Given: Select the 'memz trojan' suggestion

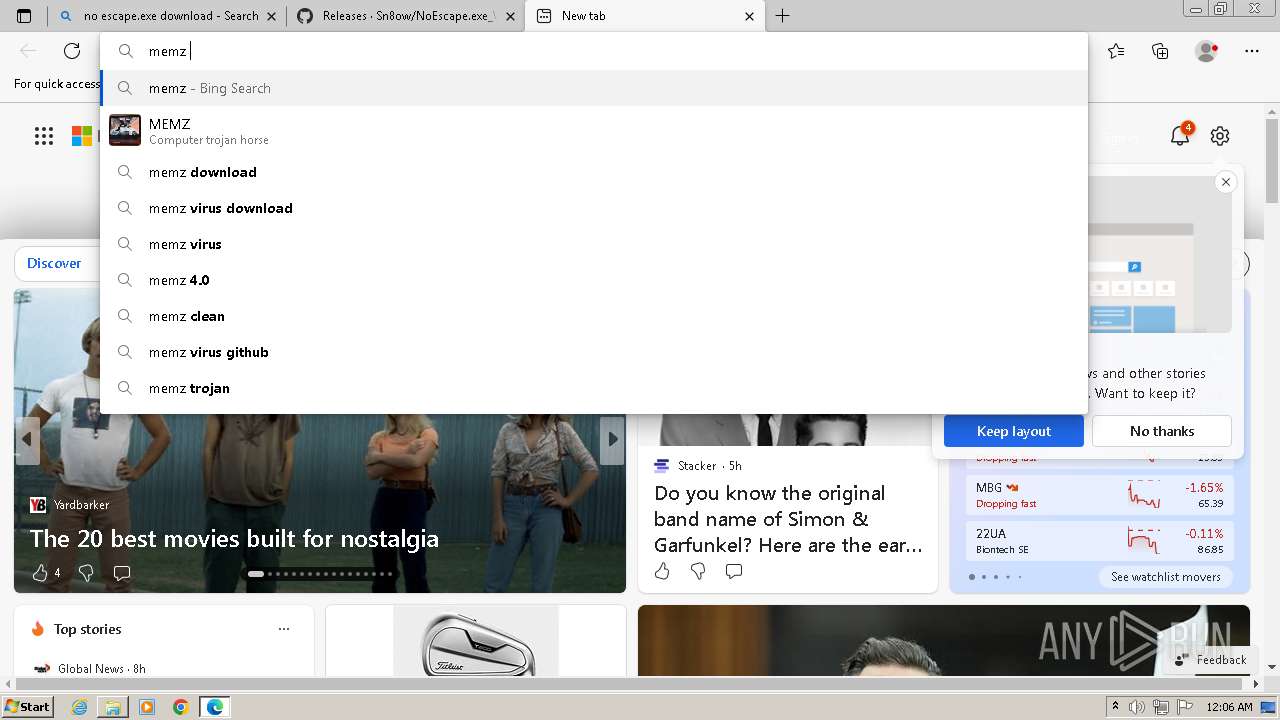Looking at the screenshot, I should pyautogui.click(x=594, y=388).
